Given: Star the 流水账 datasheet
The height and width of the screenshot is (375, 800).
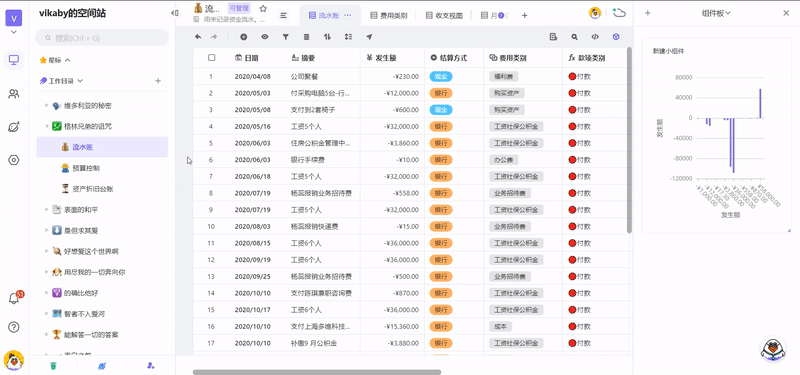Looking at the screenshot, I should (x=263, y=9).
